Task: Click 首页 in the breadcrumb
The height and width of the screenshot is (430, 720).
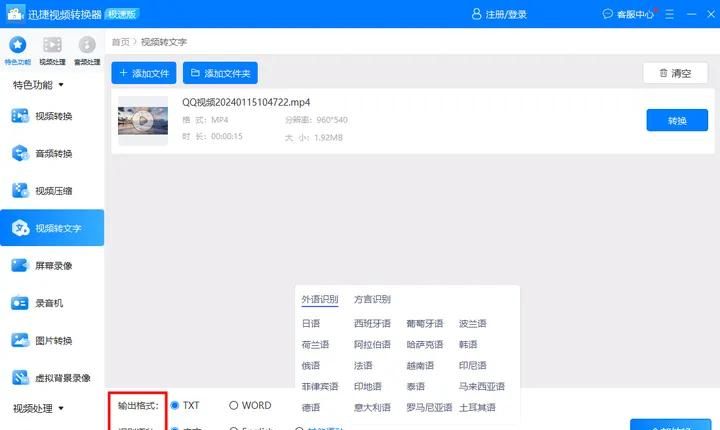Action: coord(121,42)
